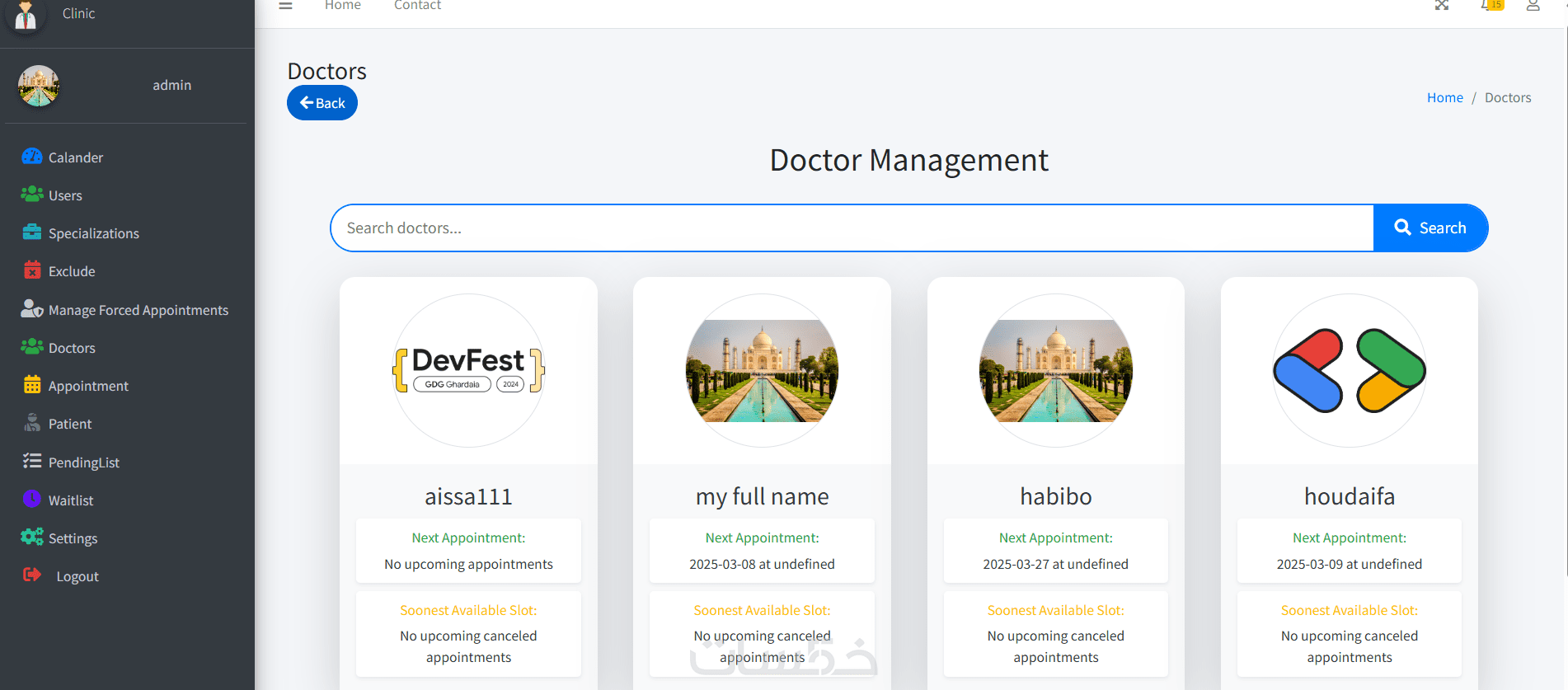Click the Logout icon
Viewport: 1568px width, 690px height.
pyautogui.click(x=32, y=575)
